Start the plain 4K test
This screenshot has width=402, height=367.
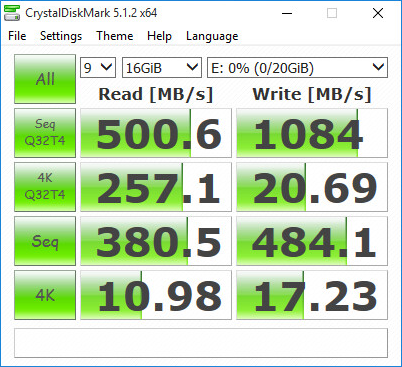click(x=45, y=295)
